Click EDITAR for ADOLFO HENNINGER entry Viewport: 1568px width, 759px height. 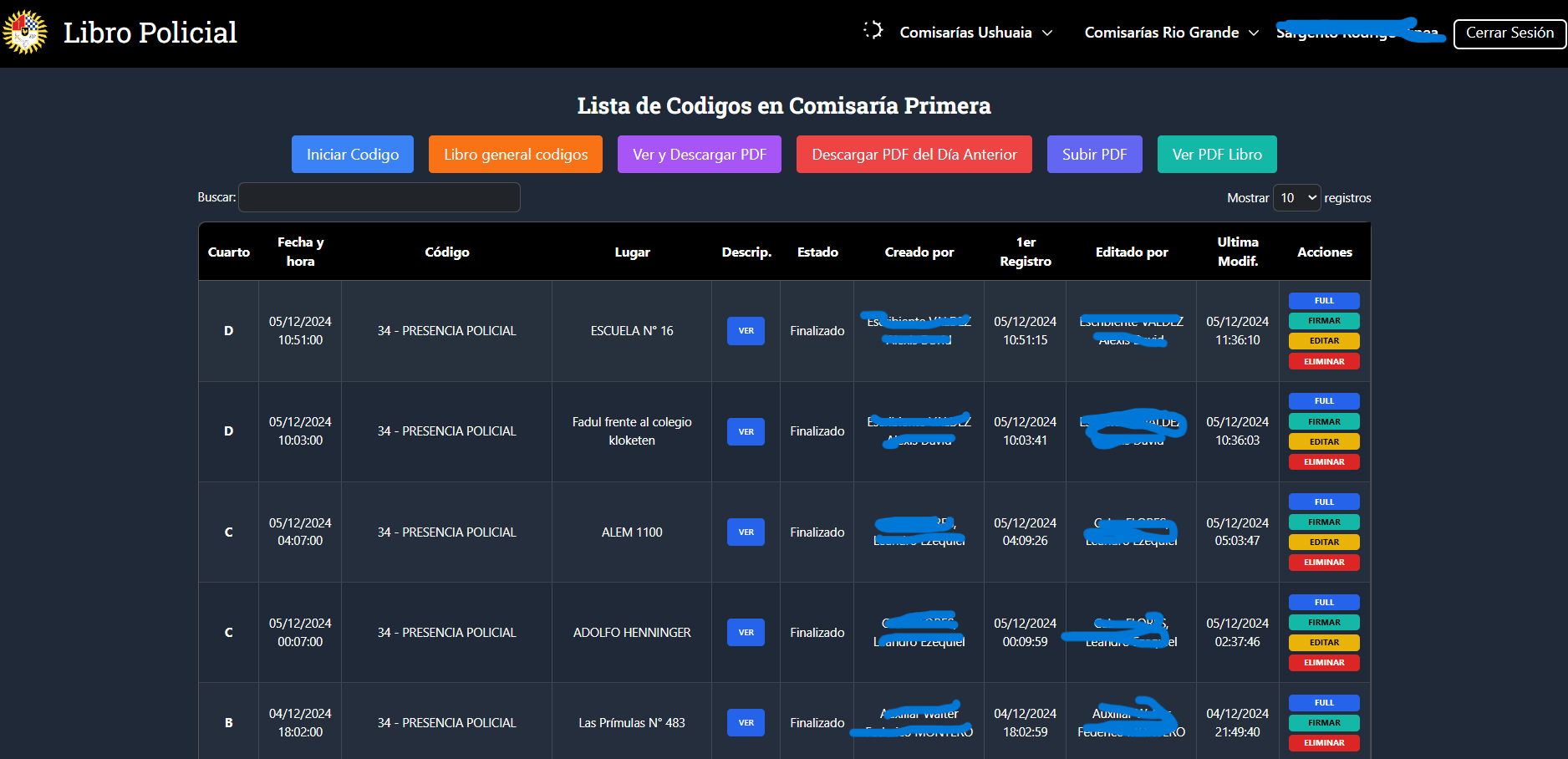[x=1324, y=643]
